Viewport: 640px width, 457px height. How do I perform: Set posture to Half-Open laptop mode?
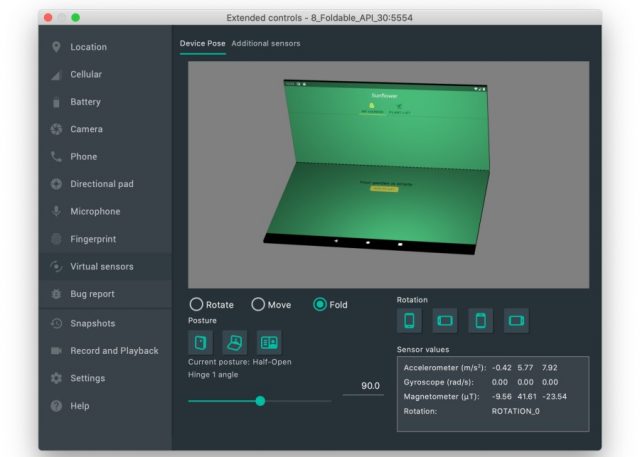coord(235,342)
